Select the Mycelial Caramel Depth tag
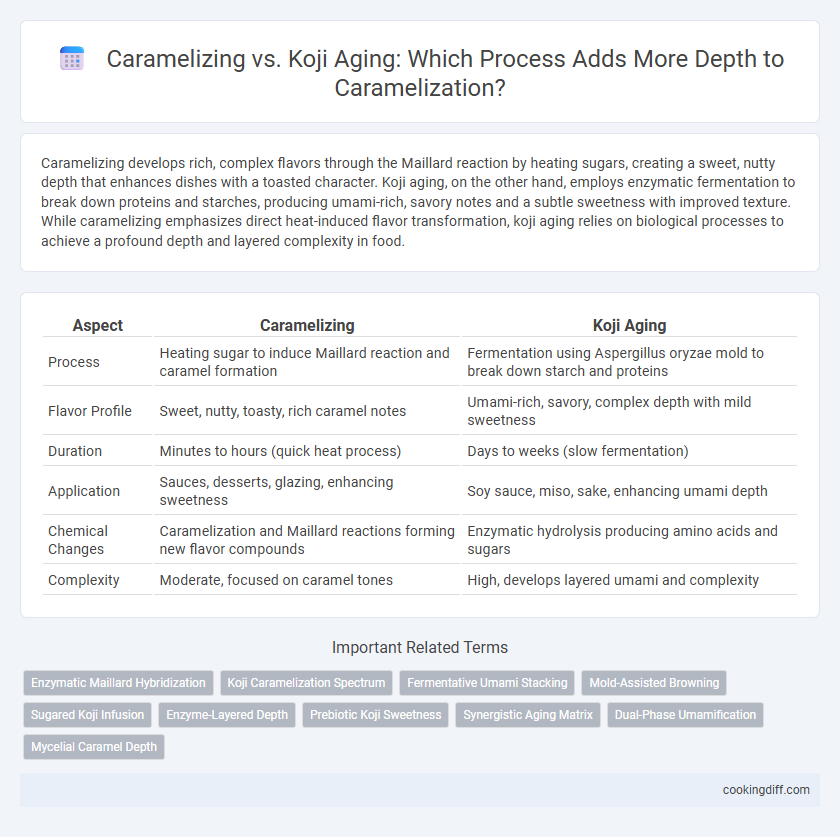This screenshot has height=837, width=840. point(94,747)
